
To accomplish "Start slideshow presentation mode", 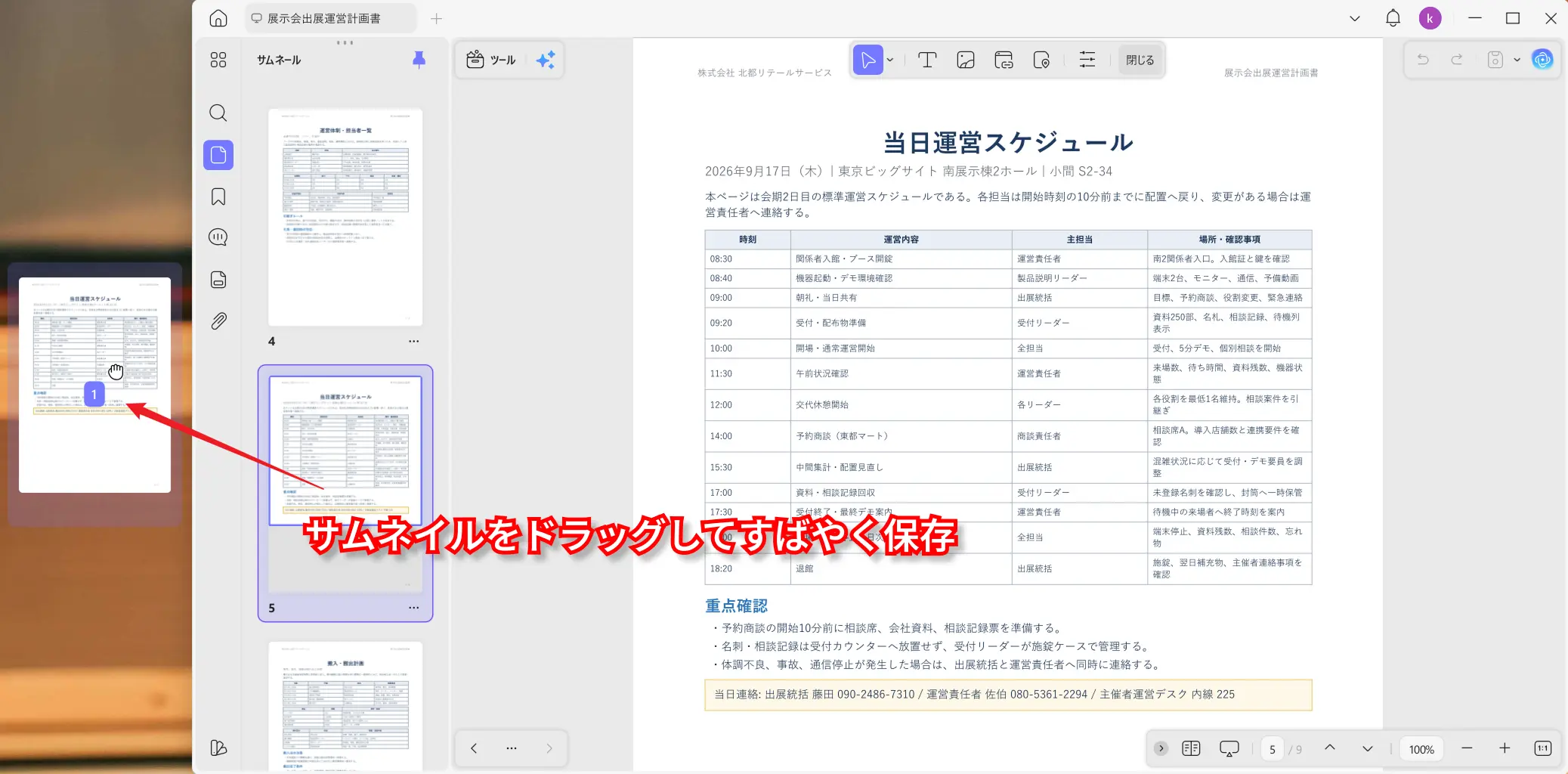I will [1229, 748].
